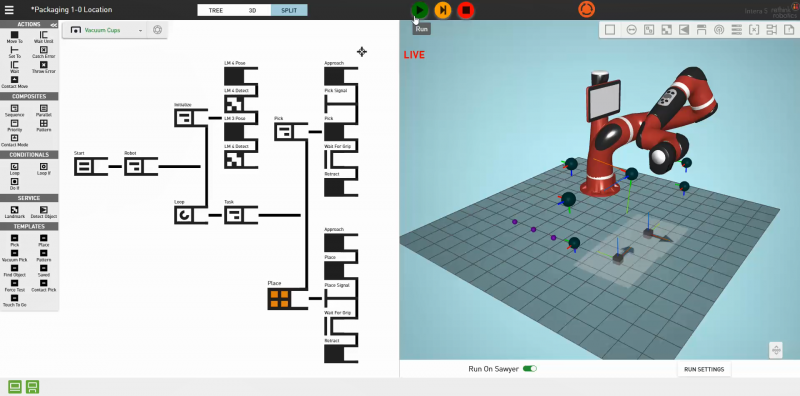Select the Landmark service icon
The image size is (800, 396).
[x=14, y=210]
